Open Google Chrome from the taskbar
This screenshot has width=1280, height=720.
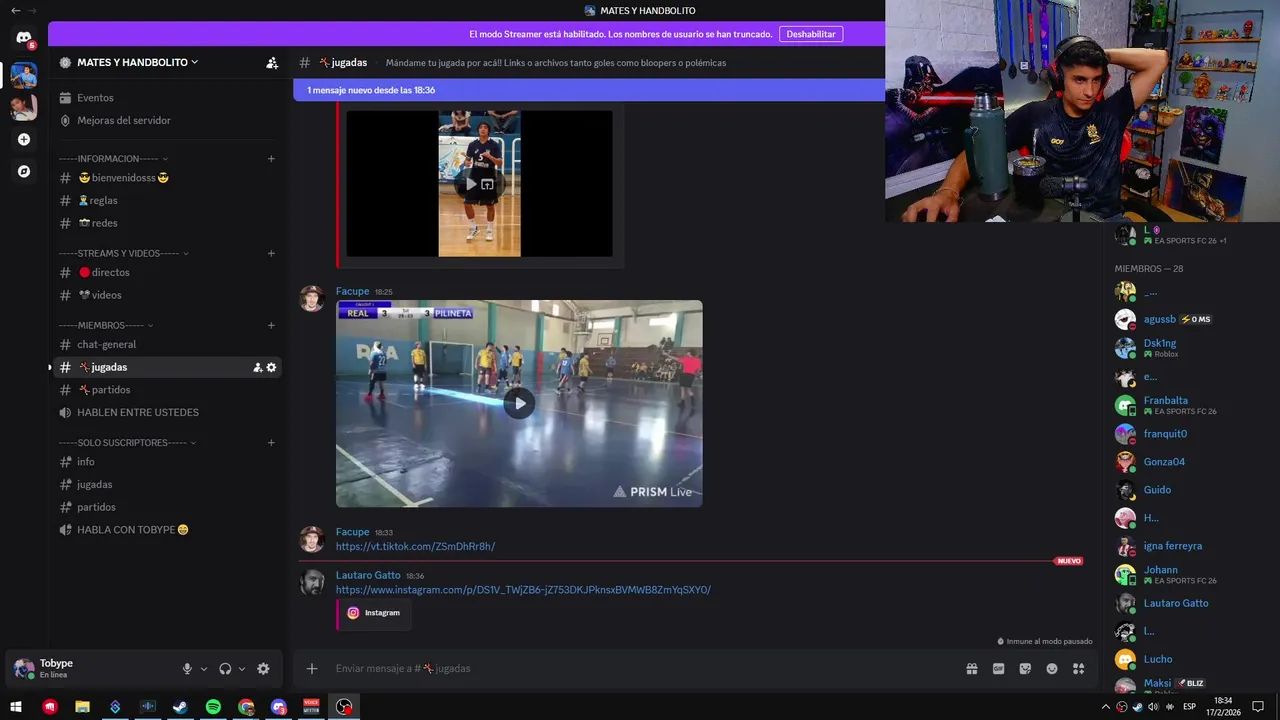tap(246, 707)
